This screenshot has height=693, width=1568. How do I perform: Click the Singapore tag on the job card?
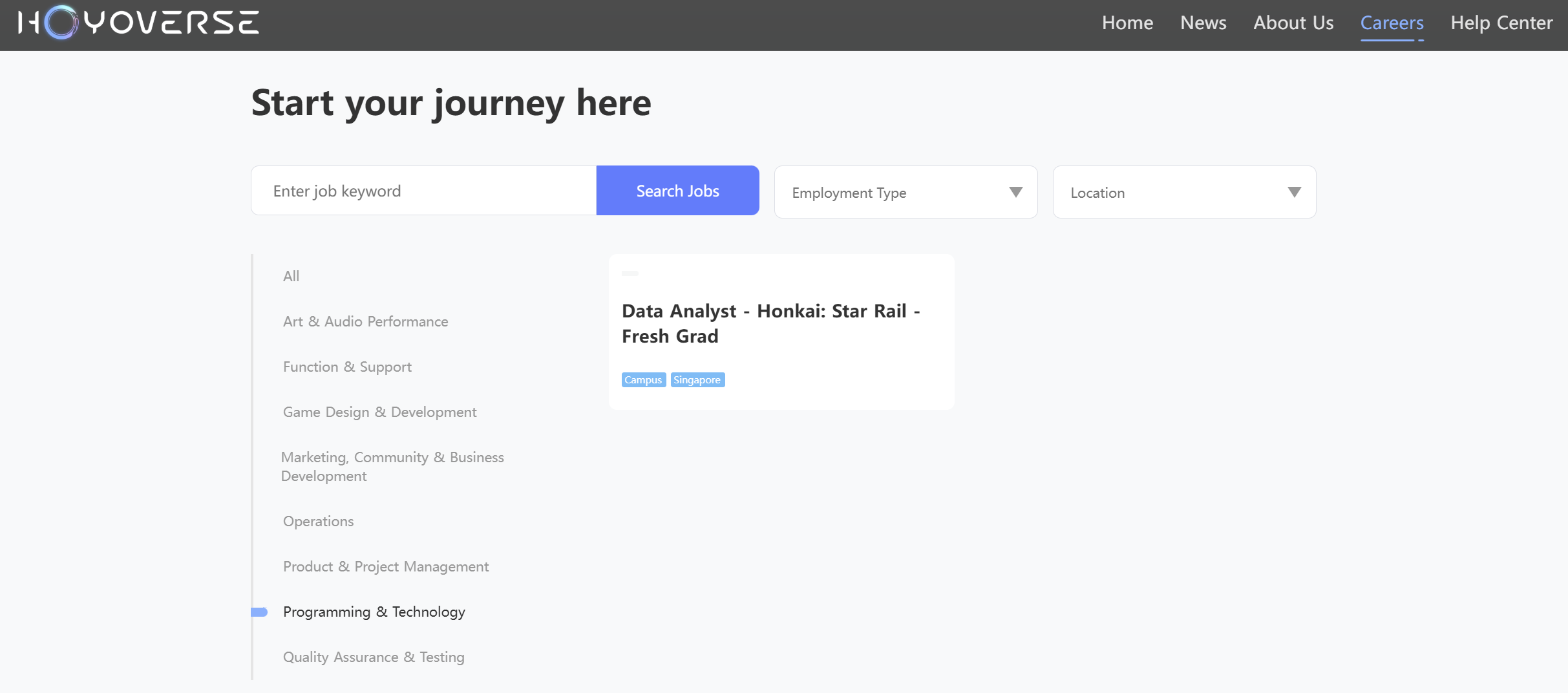(697, 379)
